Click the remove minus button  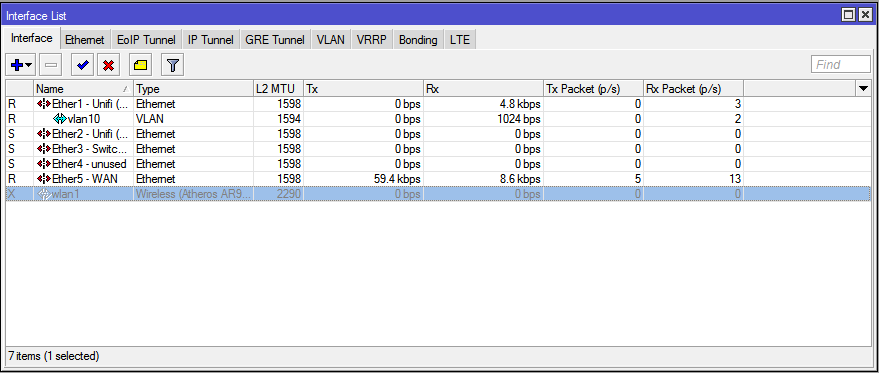51,65
